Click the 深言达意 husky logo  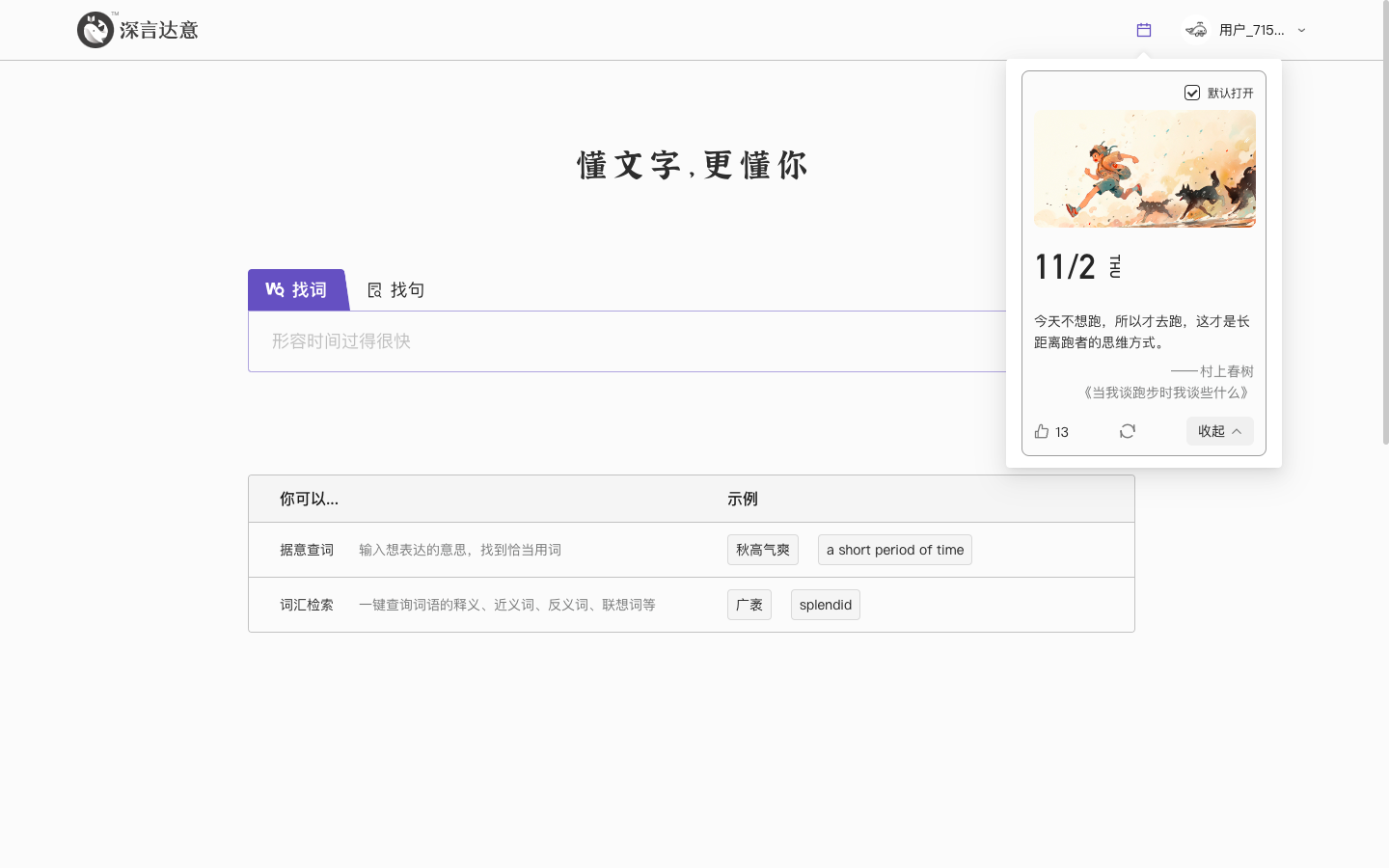tap(95, 30)
